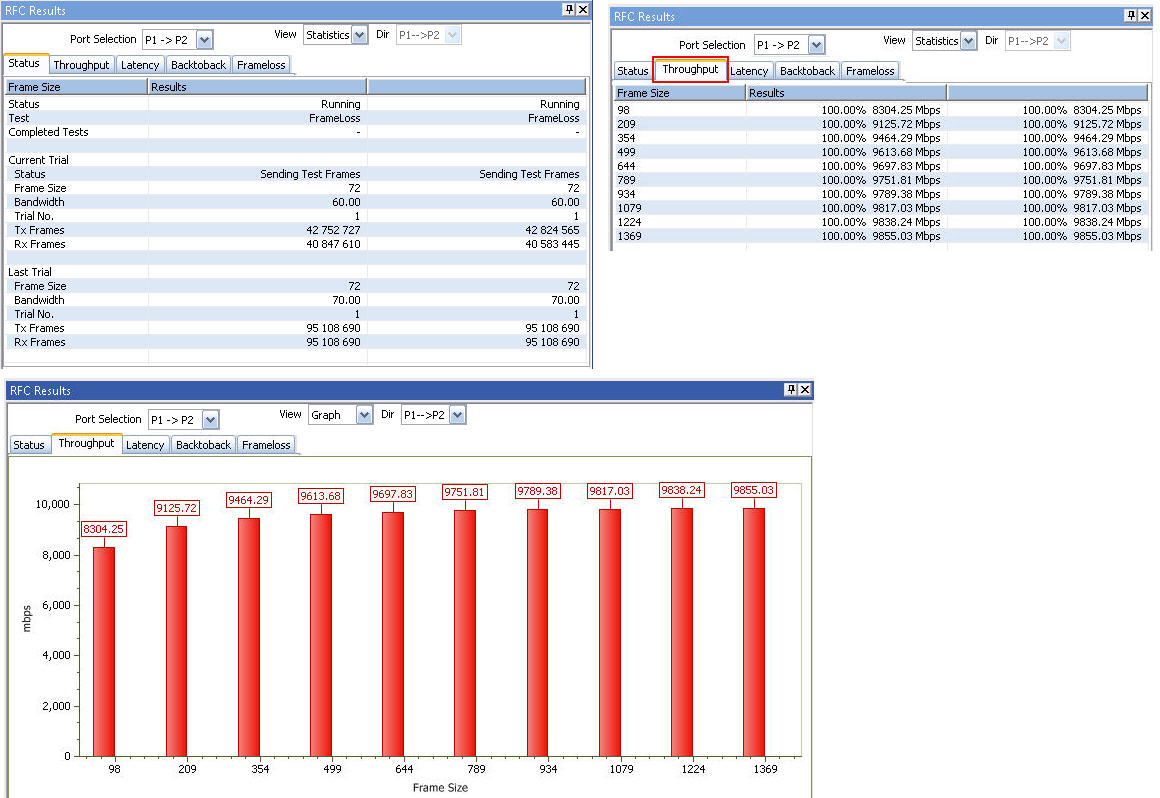The width and height of the screenshot is (1160, 798).
Task: Click Last Trial Bandwidth row label
Action: (39, 300)
